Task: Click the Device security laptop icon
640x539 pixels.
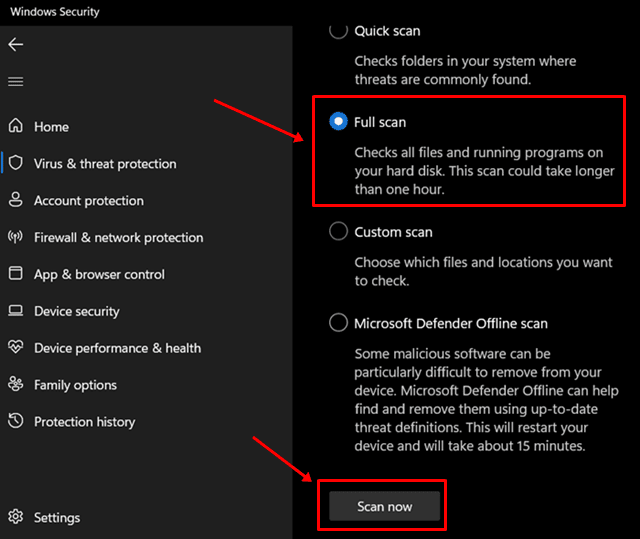Action: [x=15, y=311]
